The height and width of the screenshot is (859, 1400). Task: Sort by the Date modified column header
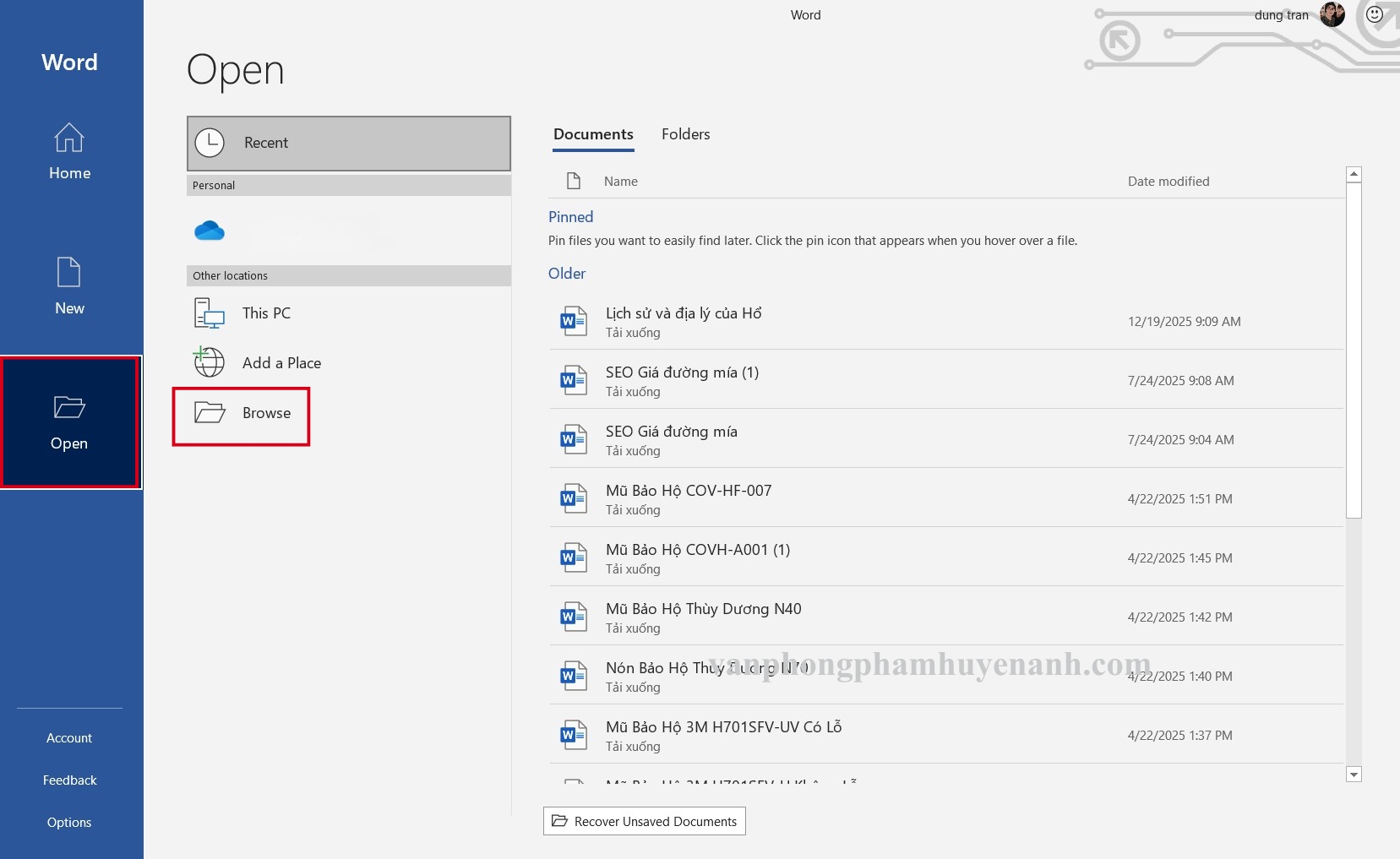1168,182
